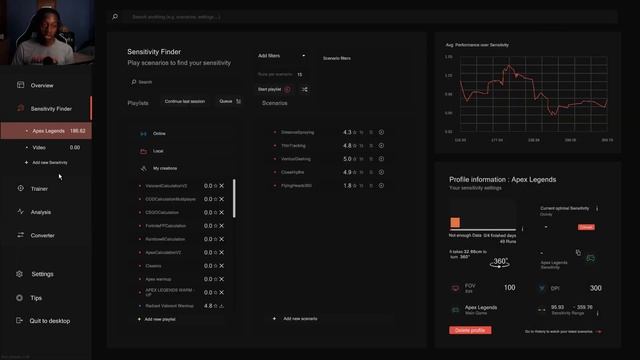Select the FortniteFPCalculation playlist
Screen dimensions: 640x360
click(x=166, y=226)
